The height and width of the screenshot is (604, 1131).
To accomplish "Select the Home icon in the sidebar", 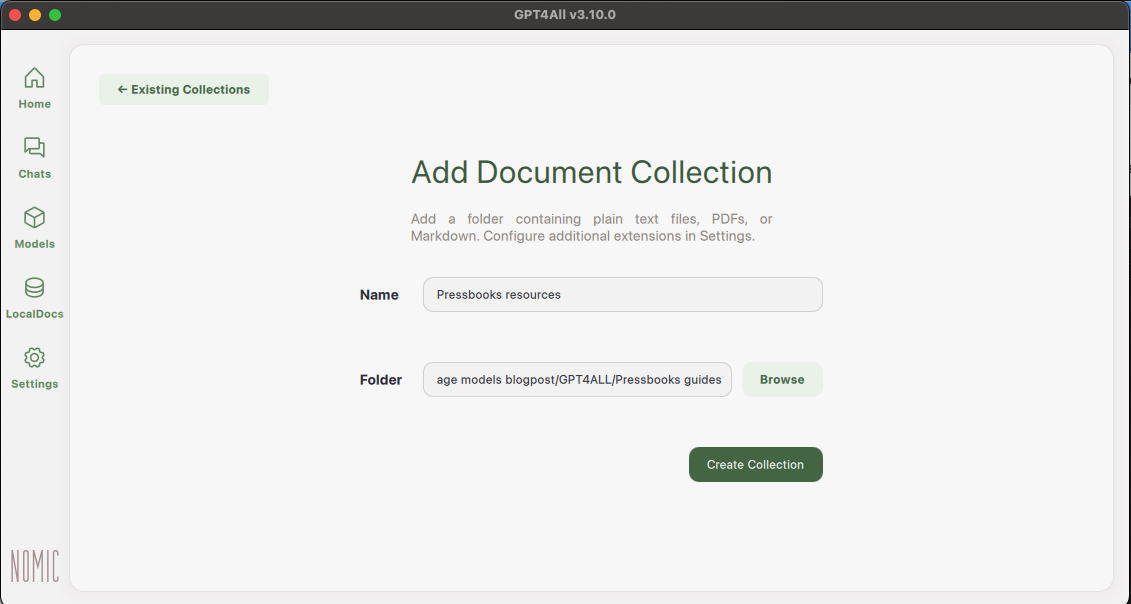I will click(x=34, y=78).
